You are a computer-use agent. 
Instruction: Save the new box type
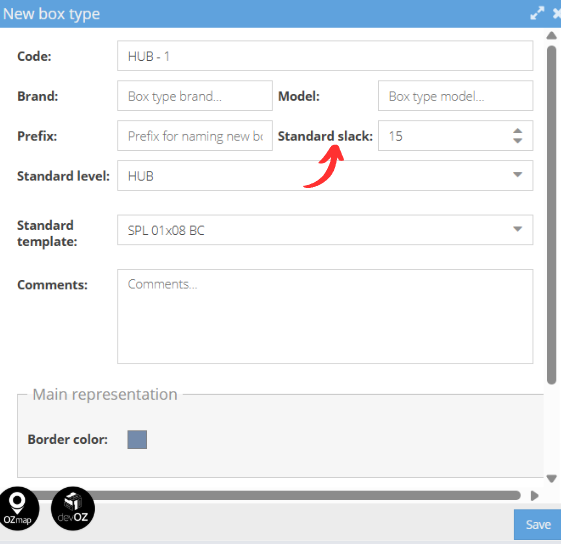click(538, 525)
